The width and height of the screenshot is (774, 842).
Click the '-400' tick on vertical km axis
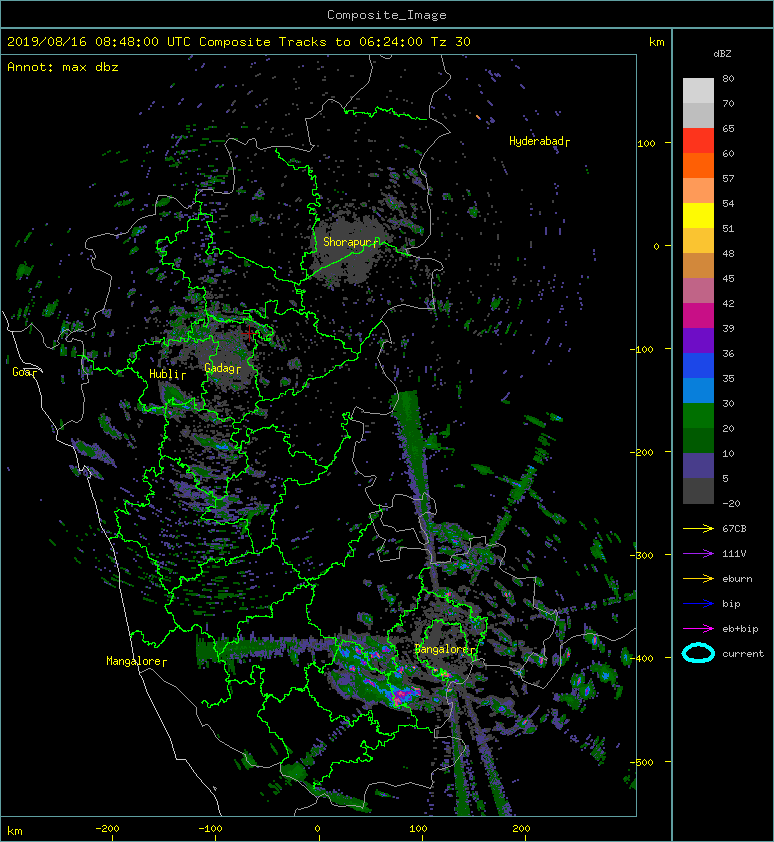click(x=642, y=658)
